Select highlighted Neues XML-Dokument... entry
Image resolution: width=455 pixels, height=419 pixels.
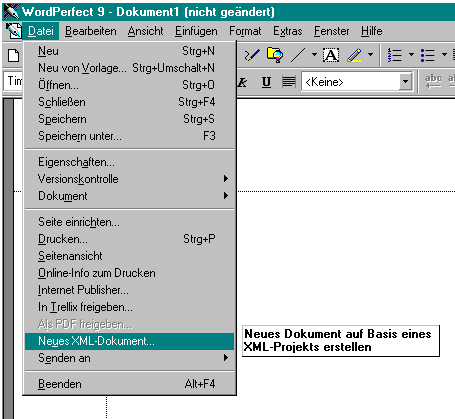tap(129, 341)
